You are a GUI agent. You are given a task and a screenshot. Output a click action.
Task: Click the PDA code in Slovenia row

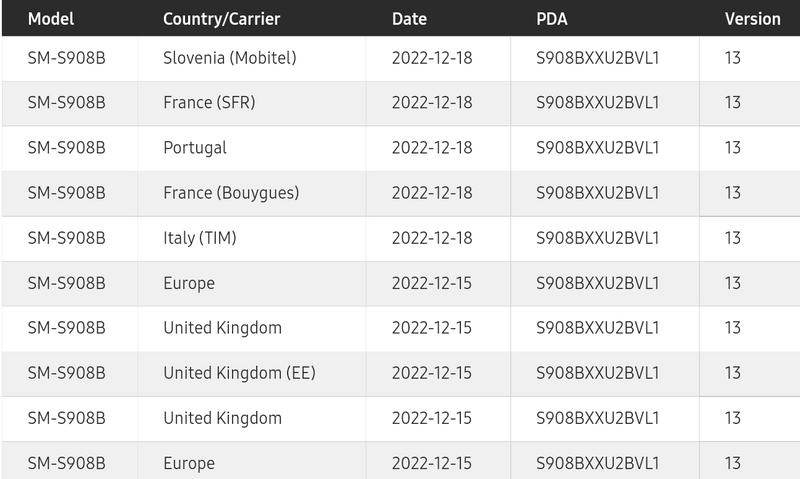597,58
